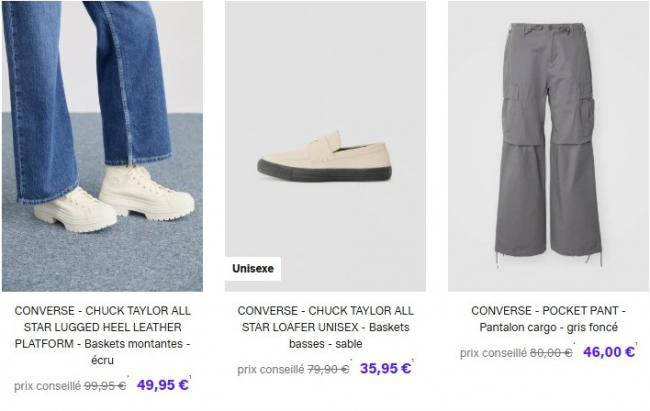Viewport: 650px width, 411px height.
Task: Click 'prix conseillé' label under the cargo pants
Action: [493, 353]
